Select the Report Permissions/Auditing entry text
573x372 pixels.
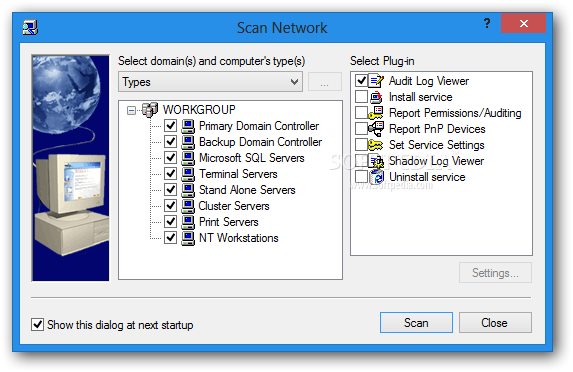coord(455,113)
